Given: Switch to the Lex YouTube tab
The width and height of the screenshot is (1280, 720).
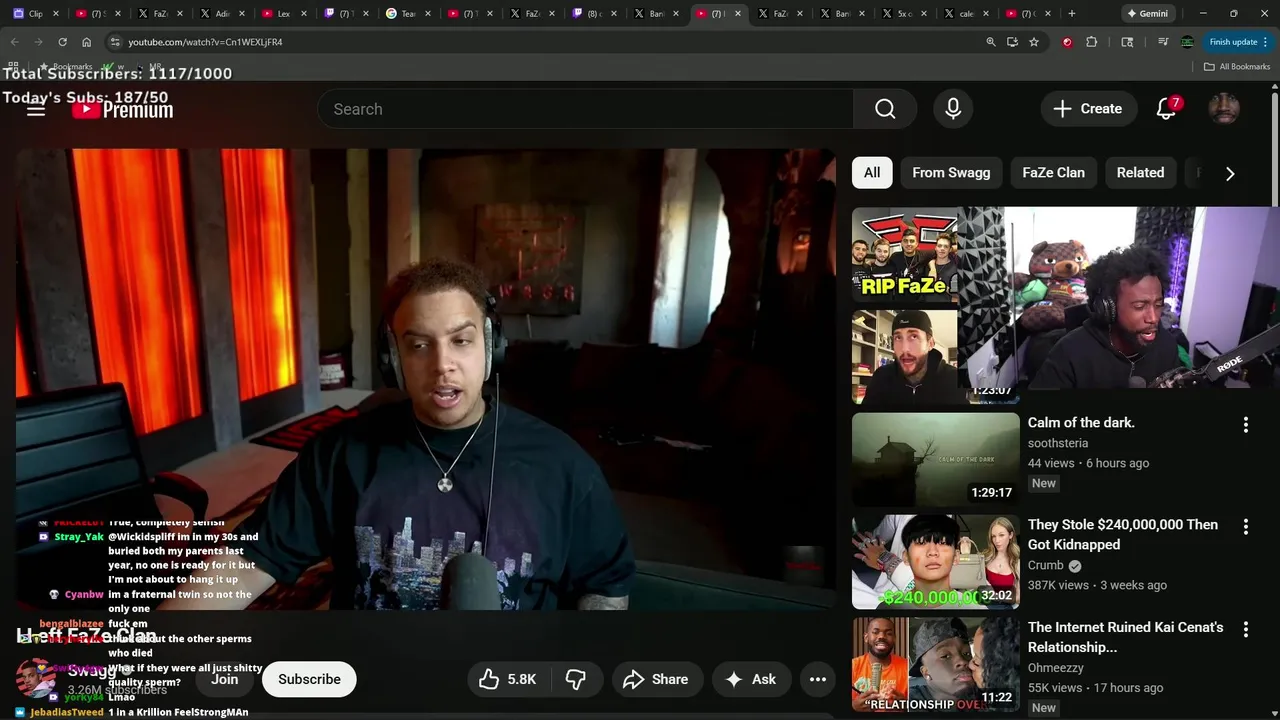Looking at the screenshot, I should click(284, 14).
